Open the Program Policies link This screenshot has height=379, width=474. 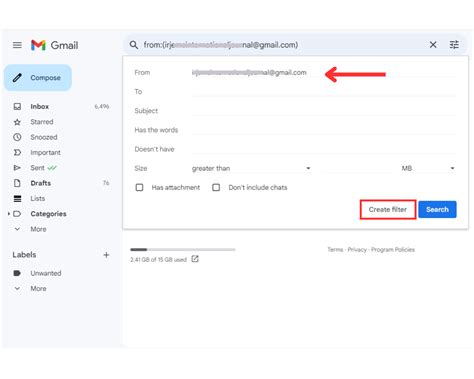point(393,250)
